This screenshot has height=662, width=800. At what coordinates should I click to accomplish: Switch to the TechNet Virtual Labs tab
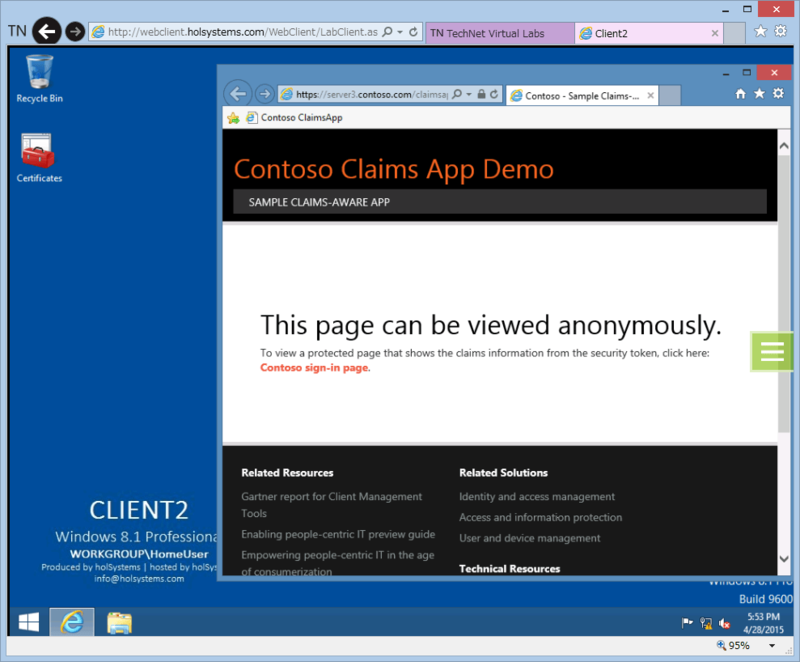pyautogui.click(x=499, y=34)
